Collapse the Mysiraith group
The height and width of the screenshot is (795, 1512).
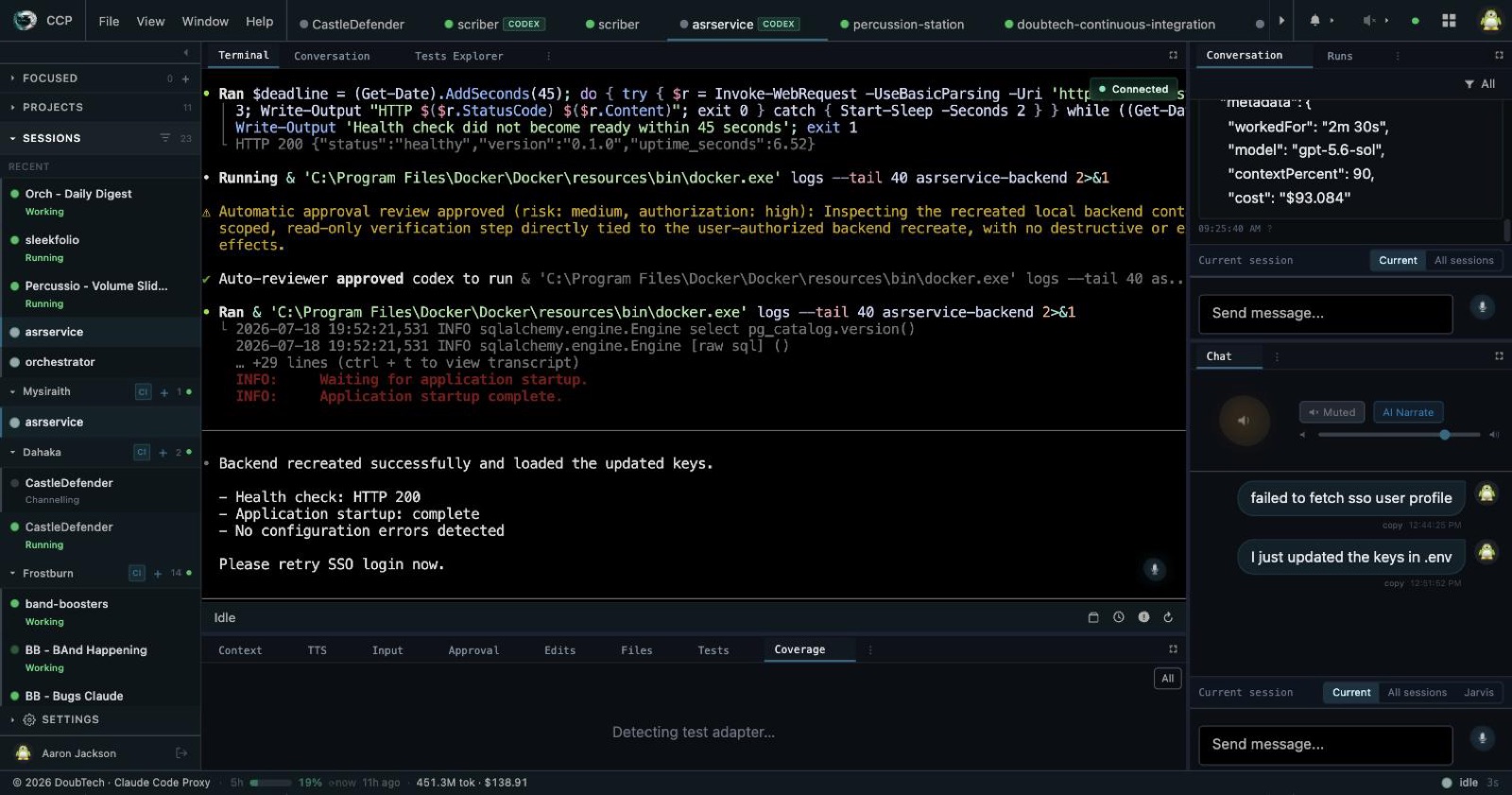coord(12,391)
